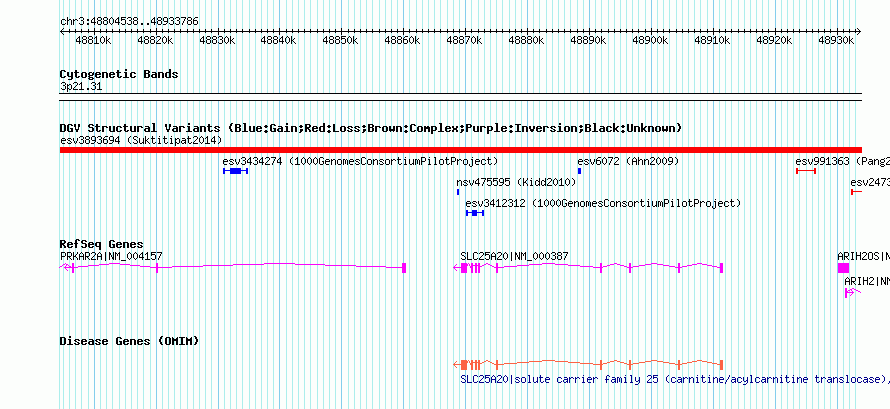This screenshot has width=890, height=409.
Task: Open the esv3434274 (1000GenomesConsortiumPilotProject) label
Action: coord(360,161)
